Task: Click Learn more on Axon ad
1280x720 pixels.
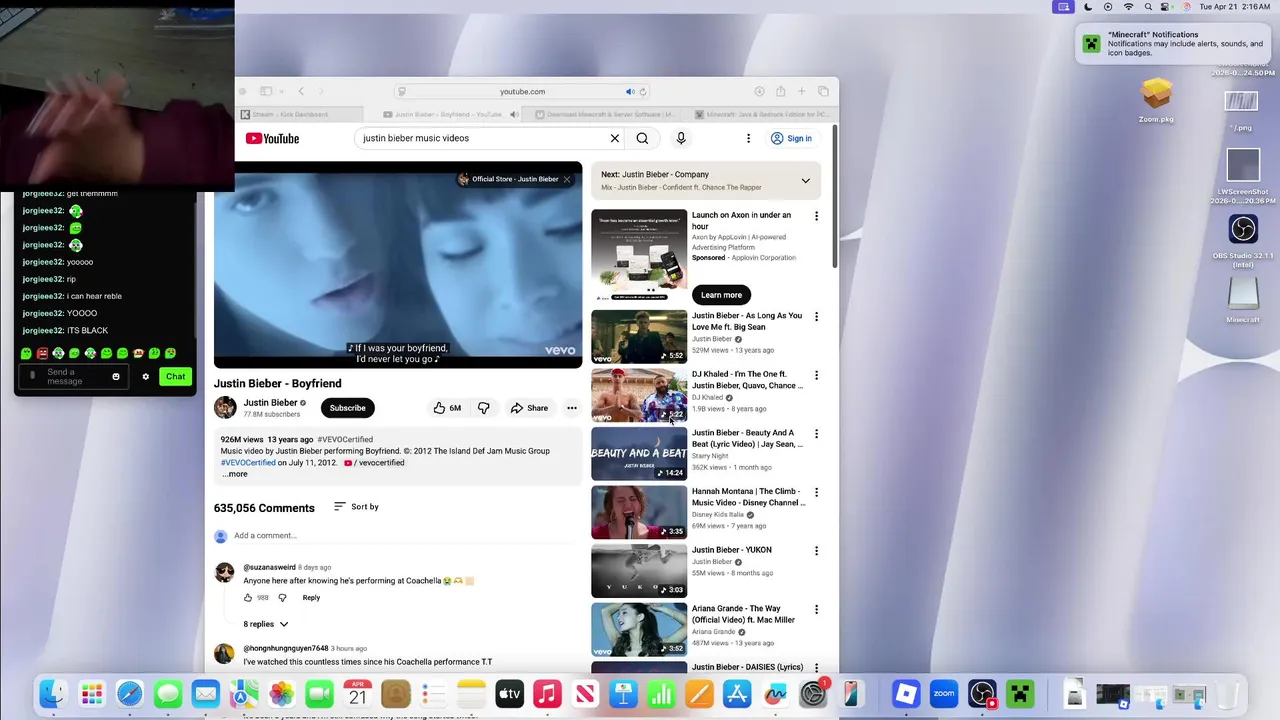Action: pyautogui.click(x=721, y=295)
